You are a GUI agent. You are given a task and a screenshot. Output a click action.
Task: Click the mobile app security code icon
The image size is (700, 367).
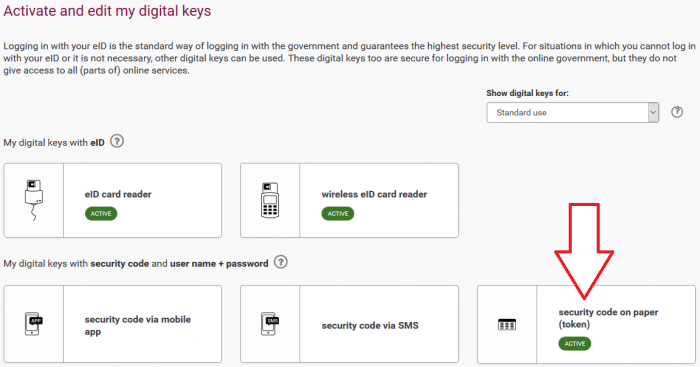(33, 324)
